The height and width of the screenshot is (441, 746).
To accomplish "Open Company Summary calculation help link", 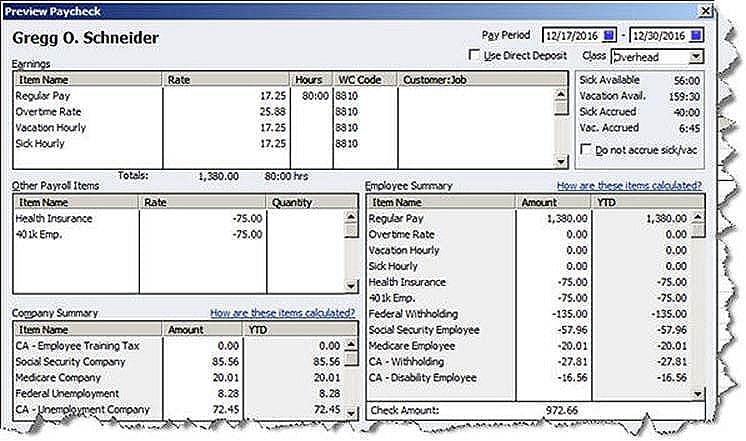I will pos(283,313).
